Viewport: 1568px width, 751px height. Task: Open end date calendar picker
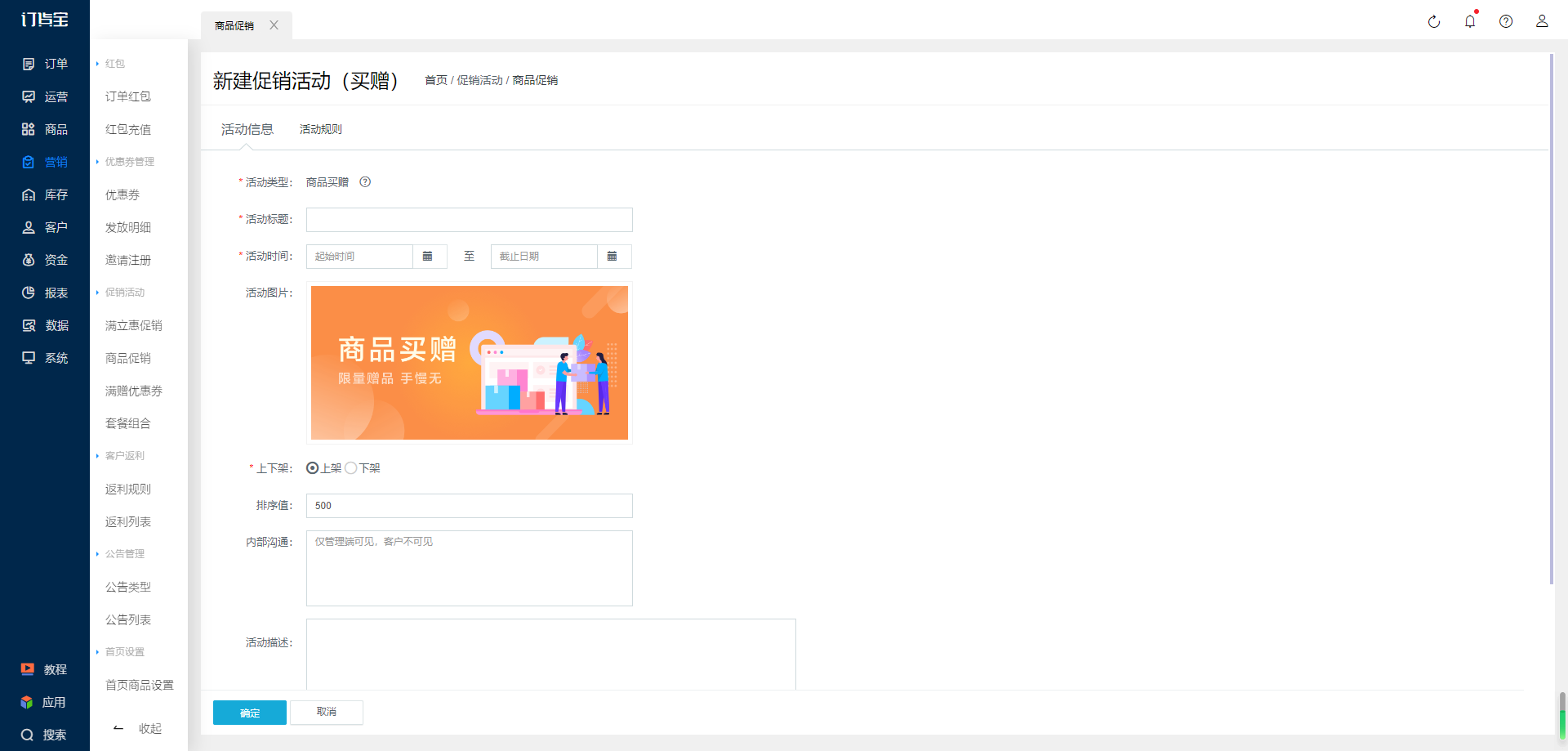click(x=612, y=257)
